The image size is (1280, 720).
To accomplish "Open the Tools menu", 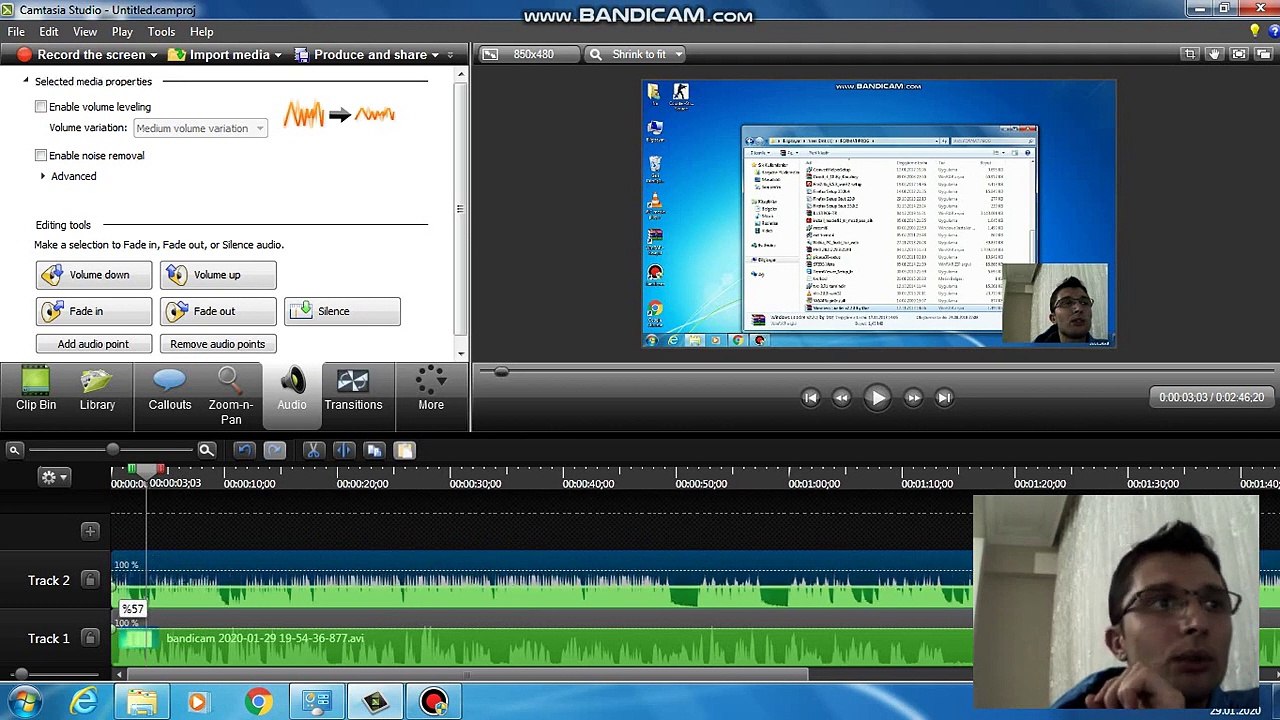I will 161,32.
